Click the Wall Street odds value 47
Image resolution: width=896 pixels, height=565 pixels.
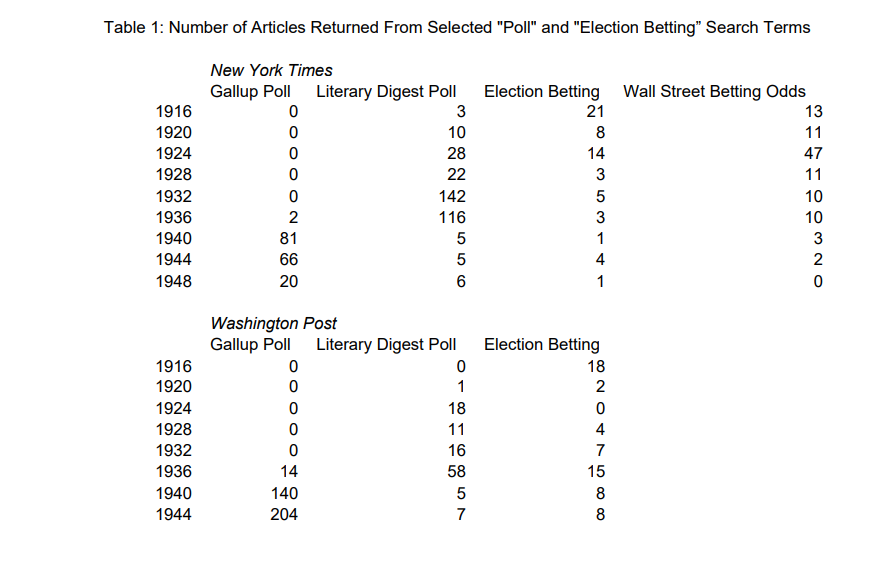coord(813,154)
